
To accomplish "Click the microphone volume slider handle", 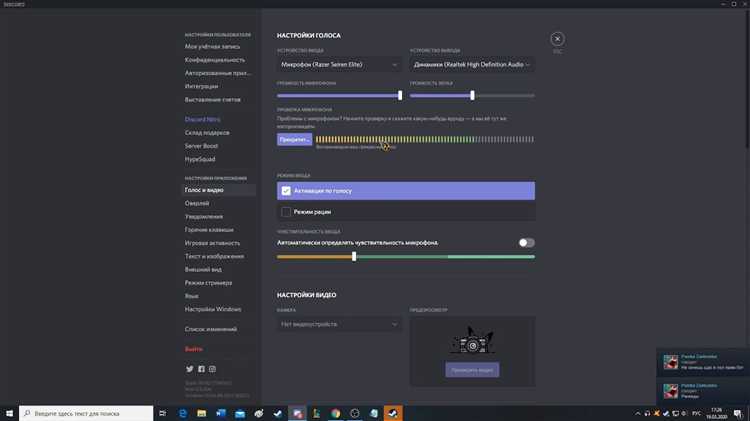I will pos(400,95).
